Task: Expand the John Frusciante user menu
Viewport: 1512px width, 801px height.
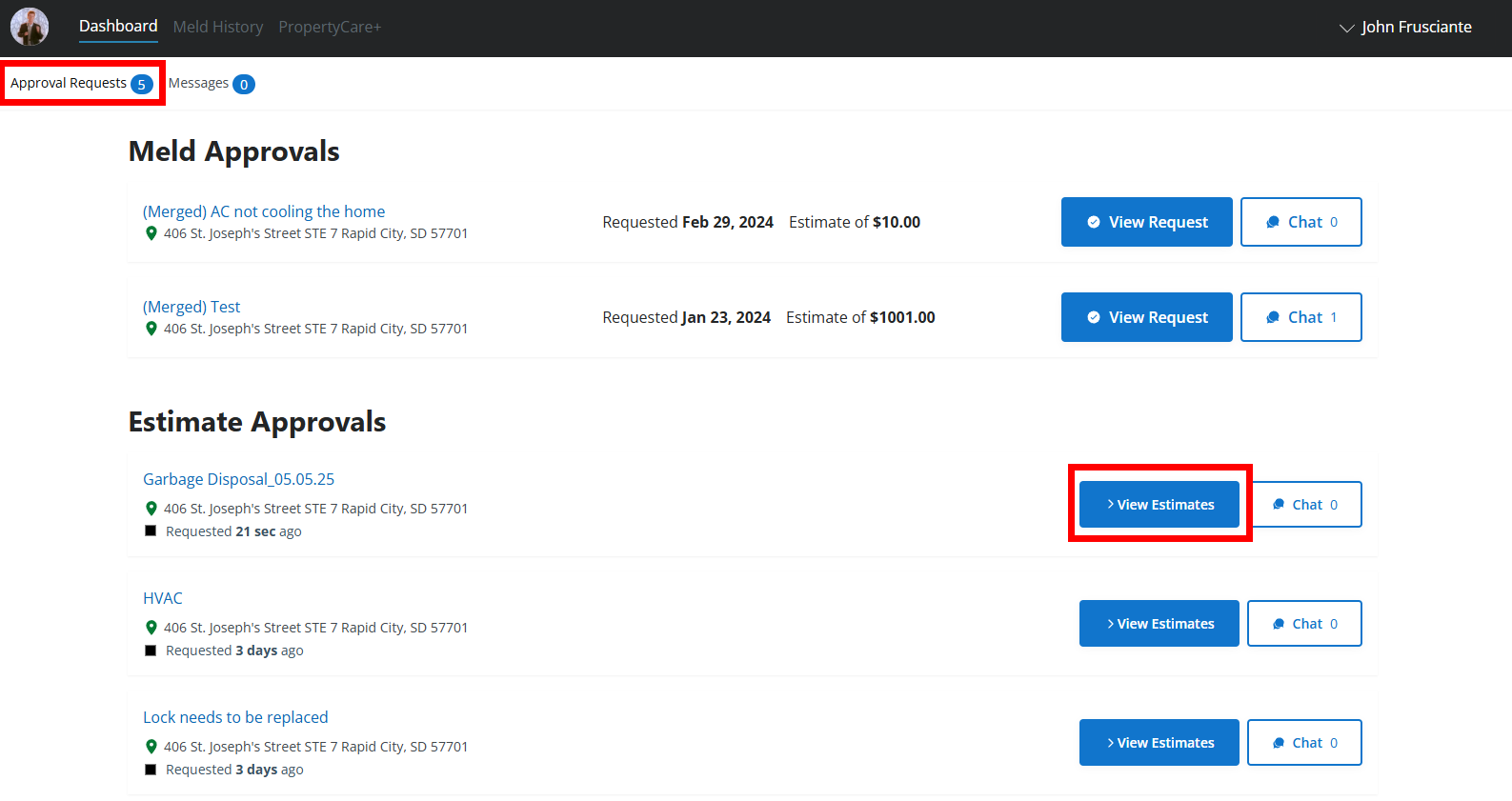Action: [1405, 28]
